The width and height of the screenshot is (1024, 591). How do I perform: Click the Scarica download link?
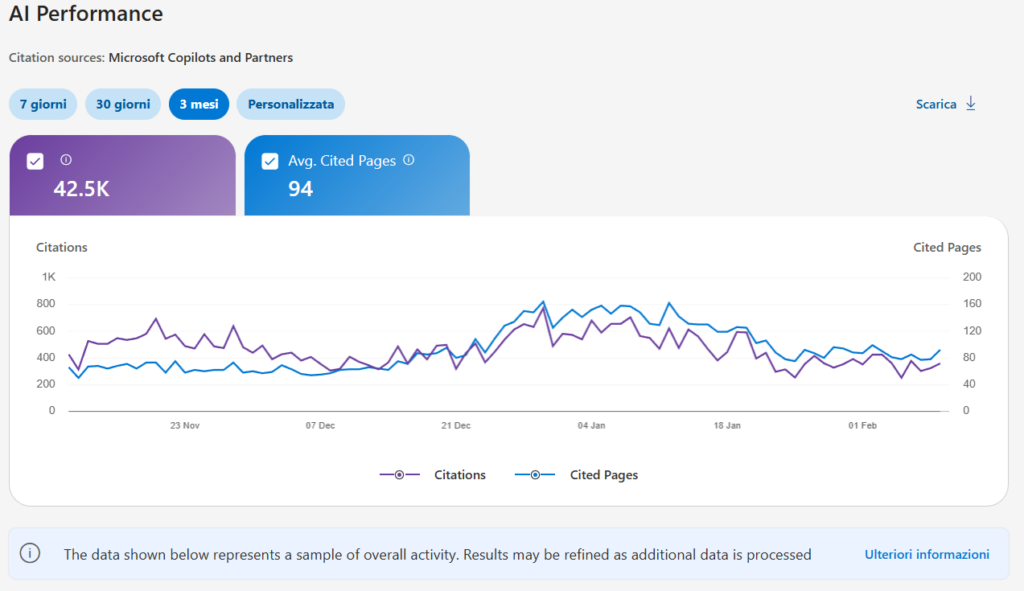(x=936, y=104)
